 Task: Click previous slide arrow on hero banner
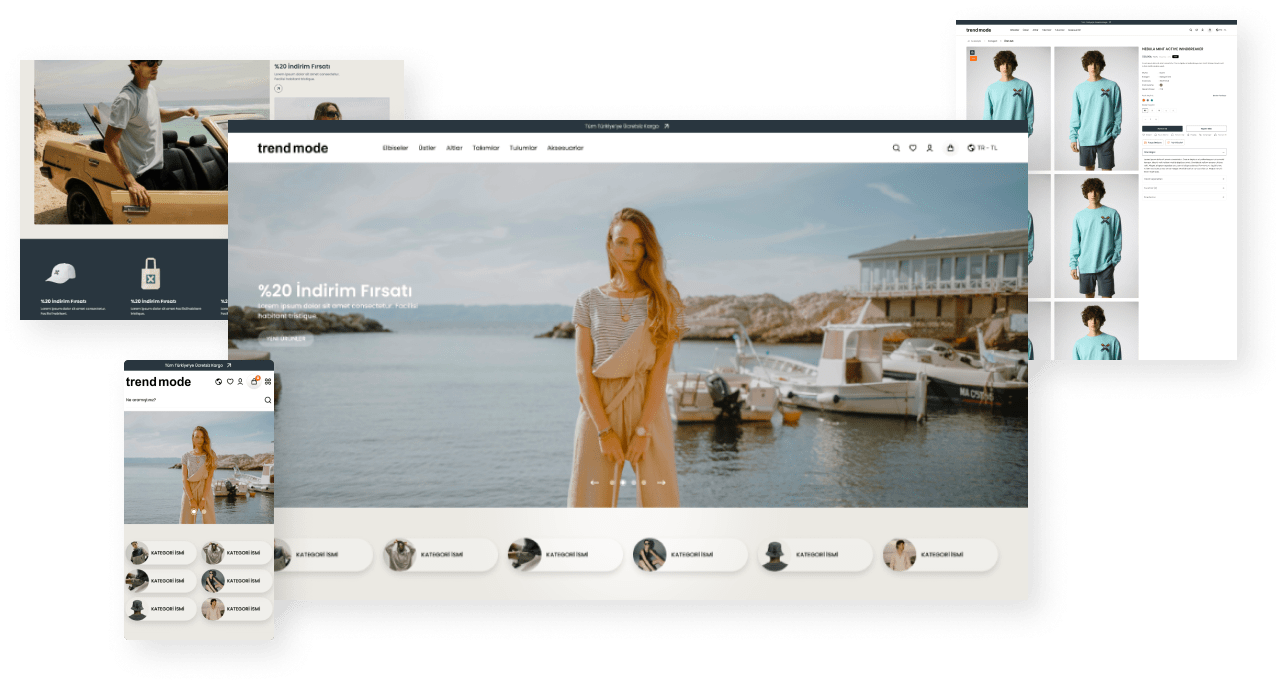click(594, 482)
